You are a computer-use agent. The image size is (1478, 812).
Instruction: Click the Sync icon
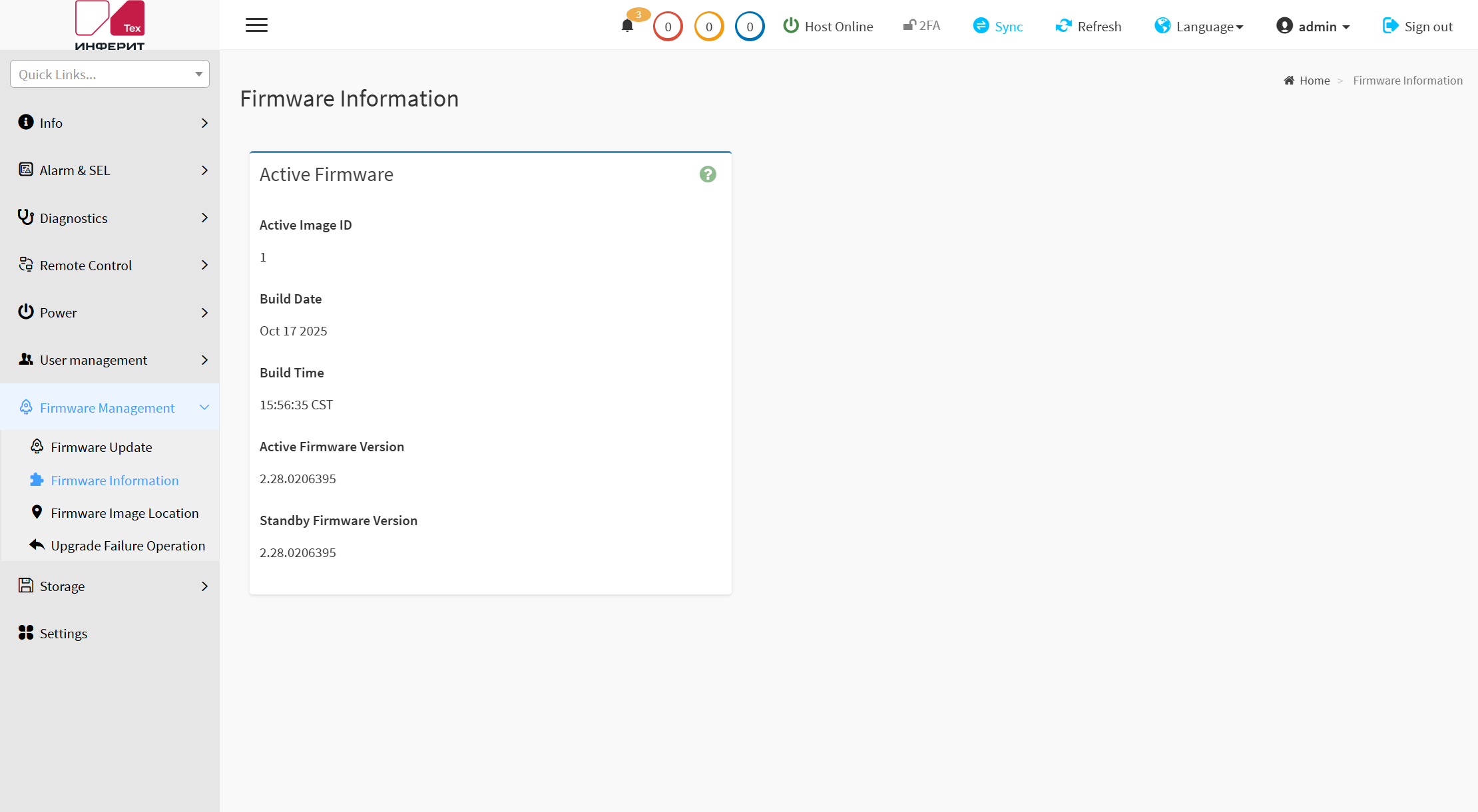(981, 26)
